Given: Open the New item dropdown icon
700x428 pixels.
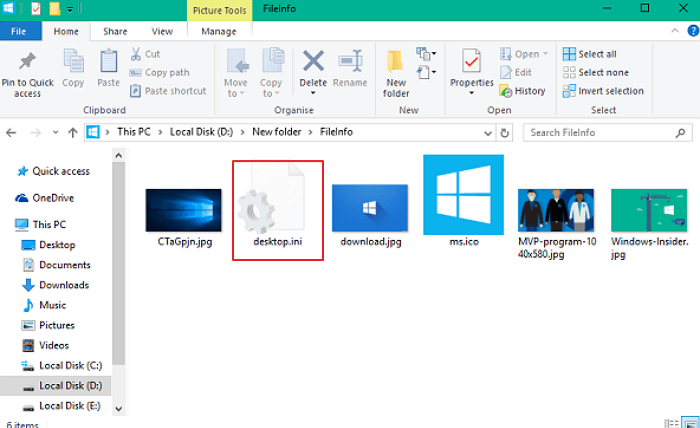Looking at the screenshot, I should (426, 54).
